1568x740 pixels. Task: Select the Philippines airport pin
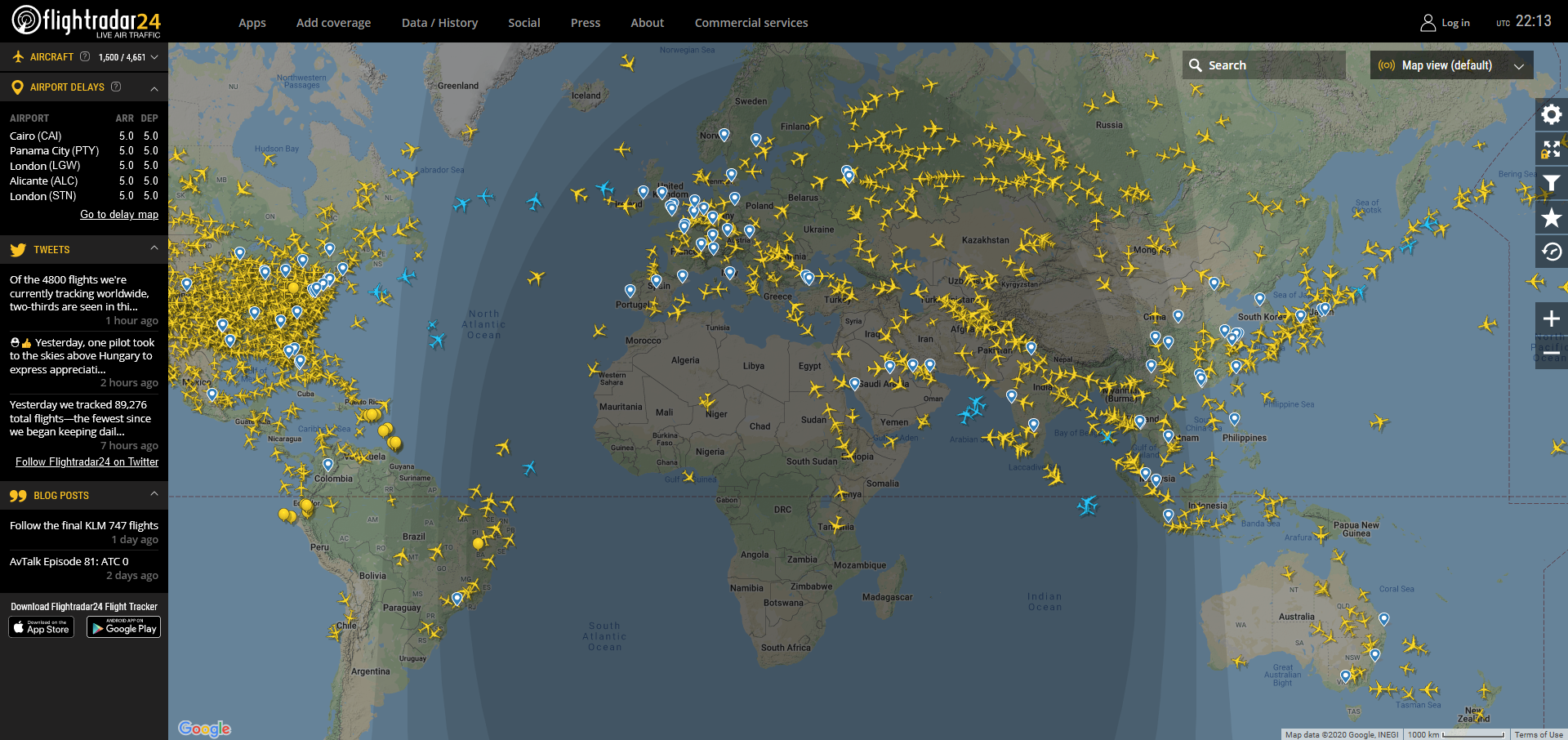point(1234,418)
